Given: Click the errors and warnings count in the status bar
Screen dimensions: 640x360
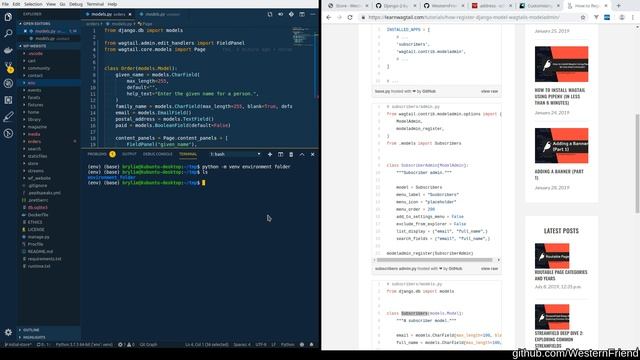Looking at the screenshot, I should coord(126,344).
